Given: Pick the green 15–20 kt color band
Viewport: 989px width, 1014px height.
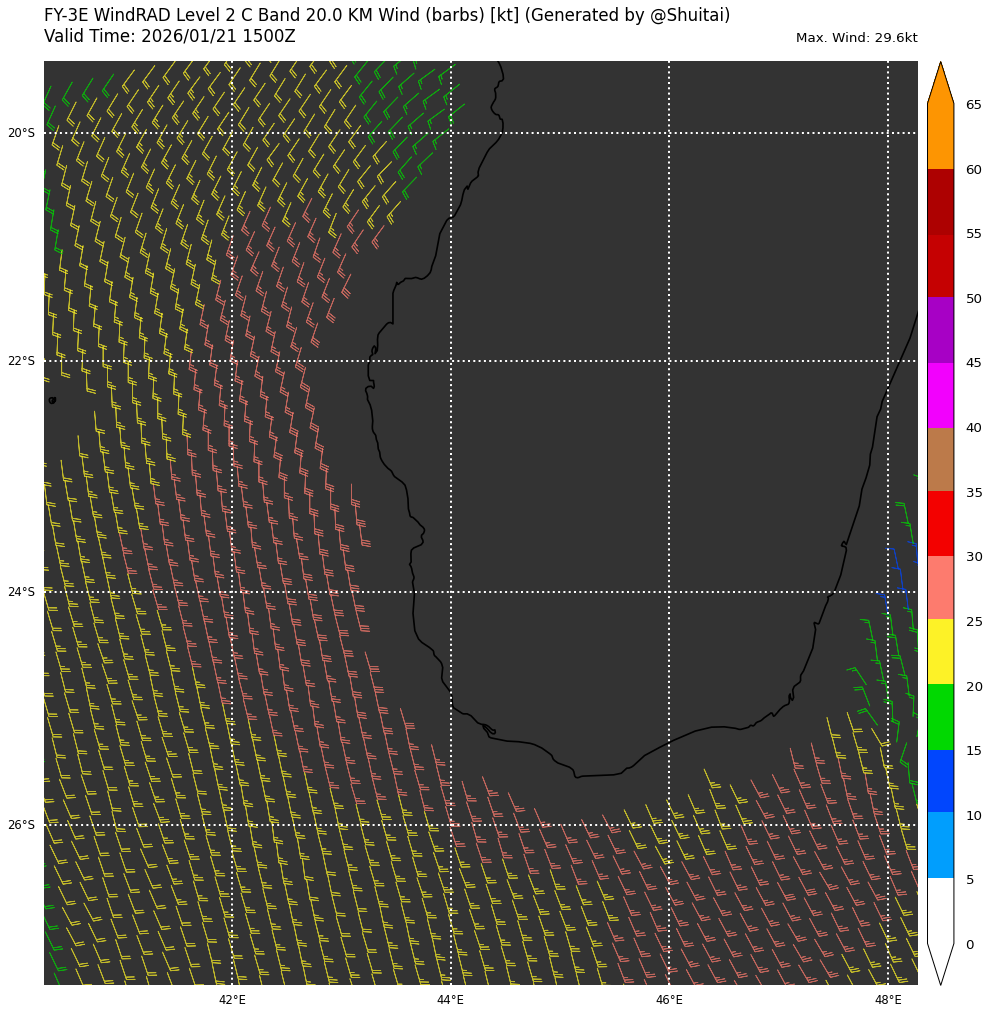Looking at the screenshot, I should (x=940, y=717).
